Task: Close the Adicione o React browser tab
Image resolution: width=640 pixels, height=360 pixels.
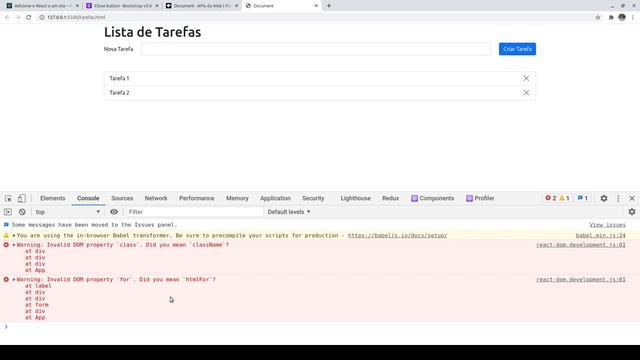Action: click(77, 6)
